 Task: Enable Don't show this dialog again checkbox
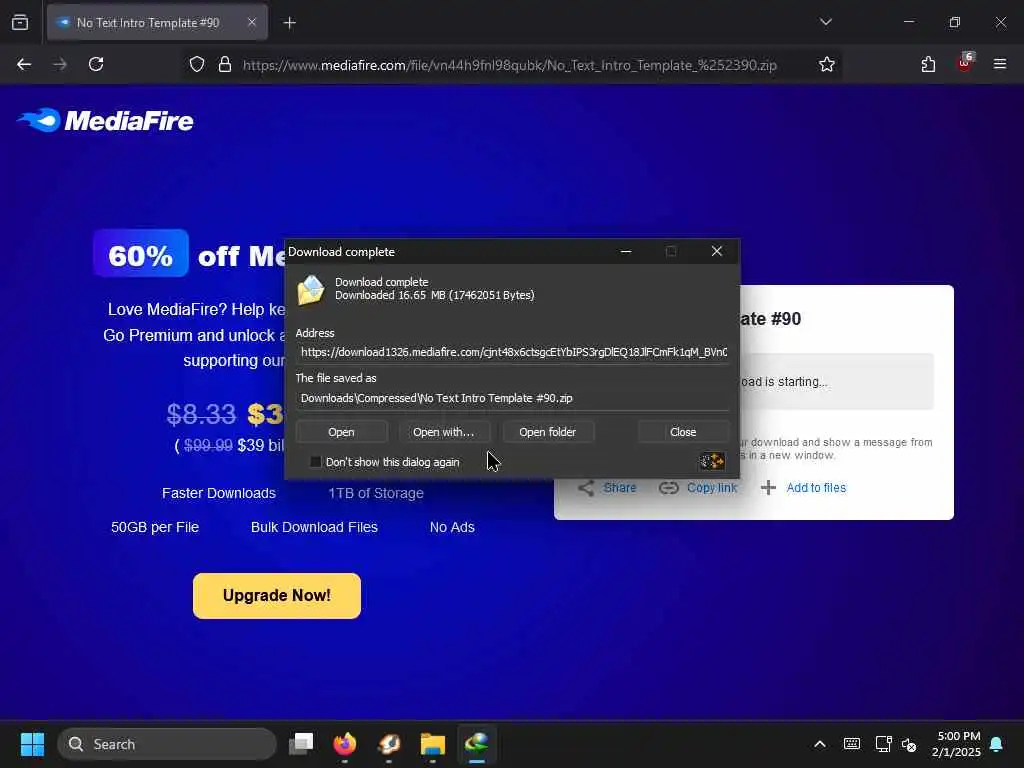coord(315,462)
